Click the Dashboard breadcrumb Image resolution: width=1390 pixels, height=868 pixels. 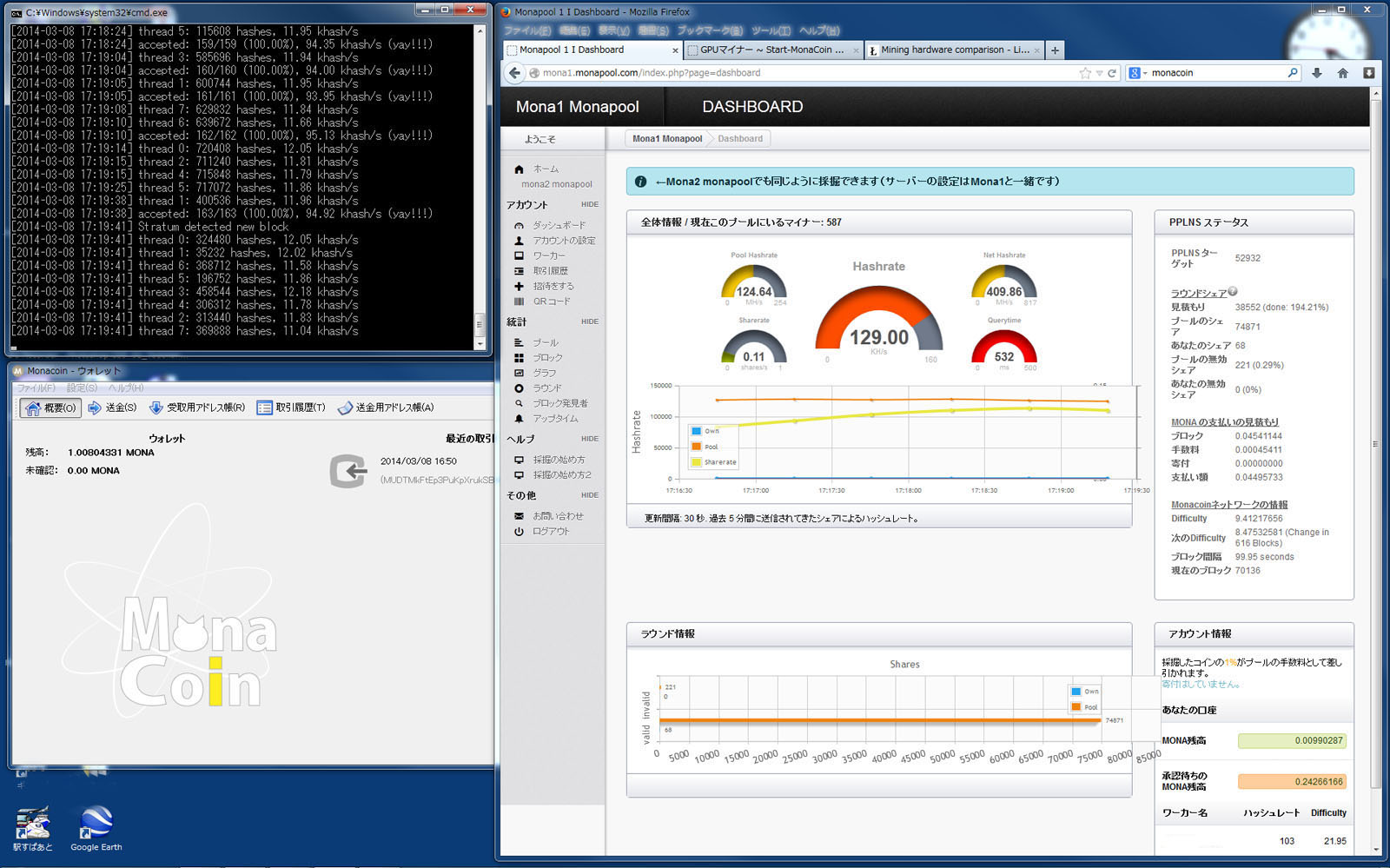[740, 139]
